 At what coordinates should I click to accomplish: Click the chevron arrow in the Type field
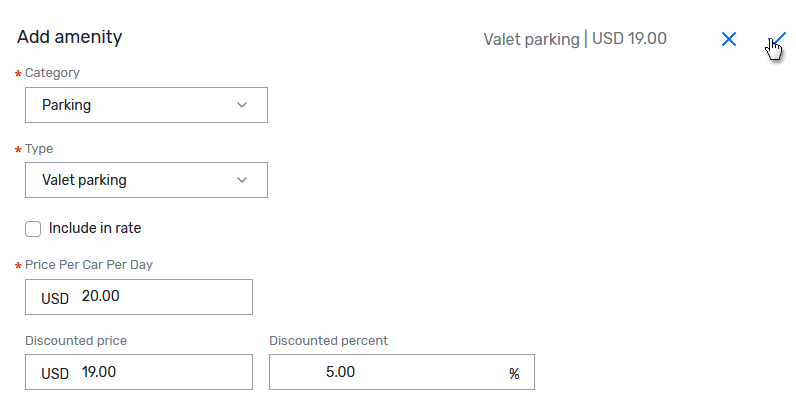(x=242, y=180)
